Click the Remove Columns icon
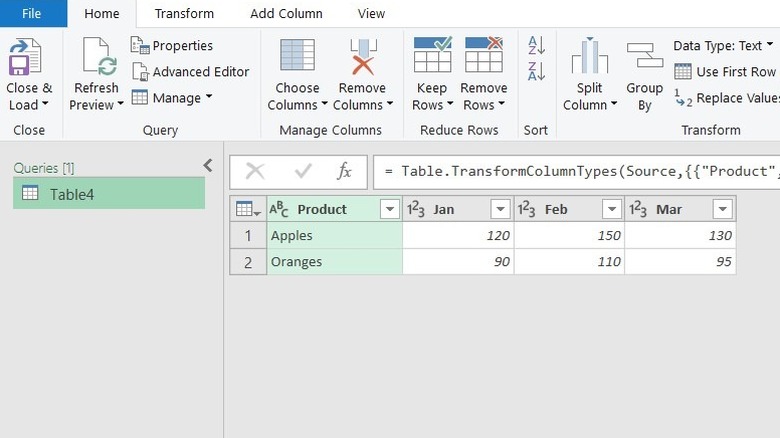Screen dimensions: 780x438 [363, 56]
